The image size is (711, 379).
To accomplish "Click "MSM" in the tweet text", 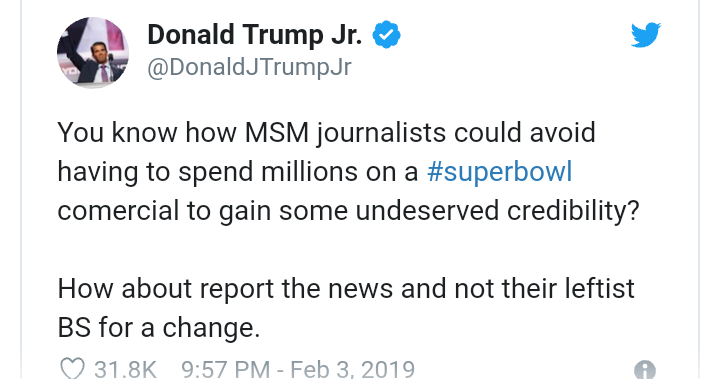I will click(x=277, y=133).
